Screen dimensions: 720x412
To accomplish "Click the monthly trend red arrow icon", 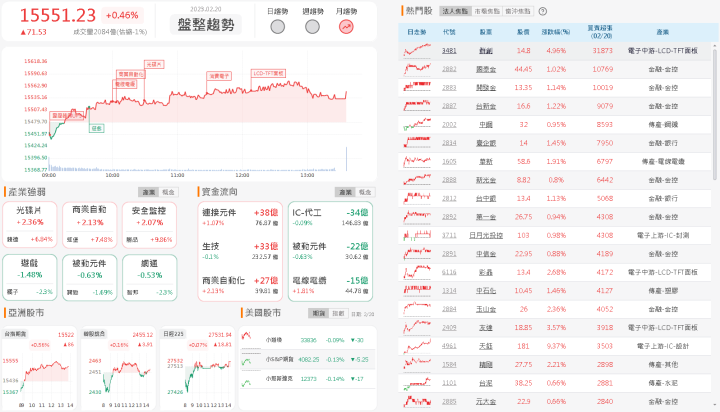I will point(346,27).
